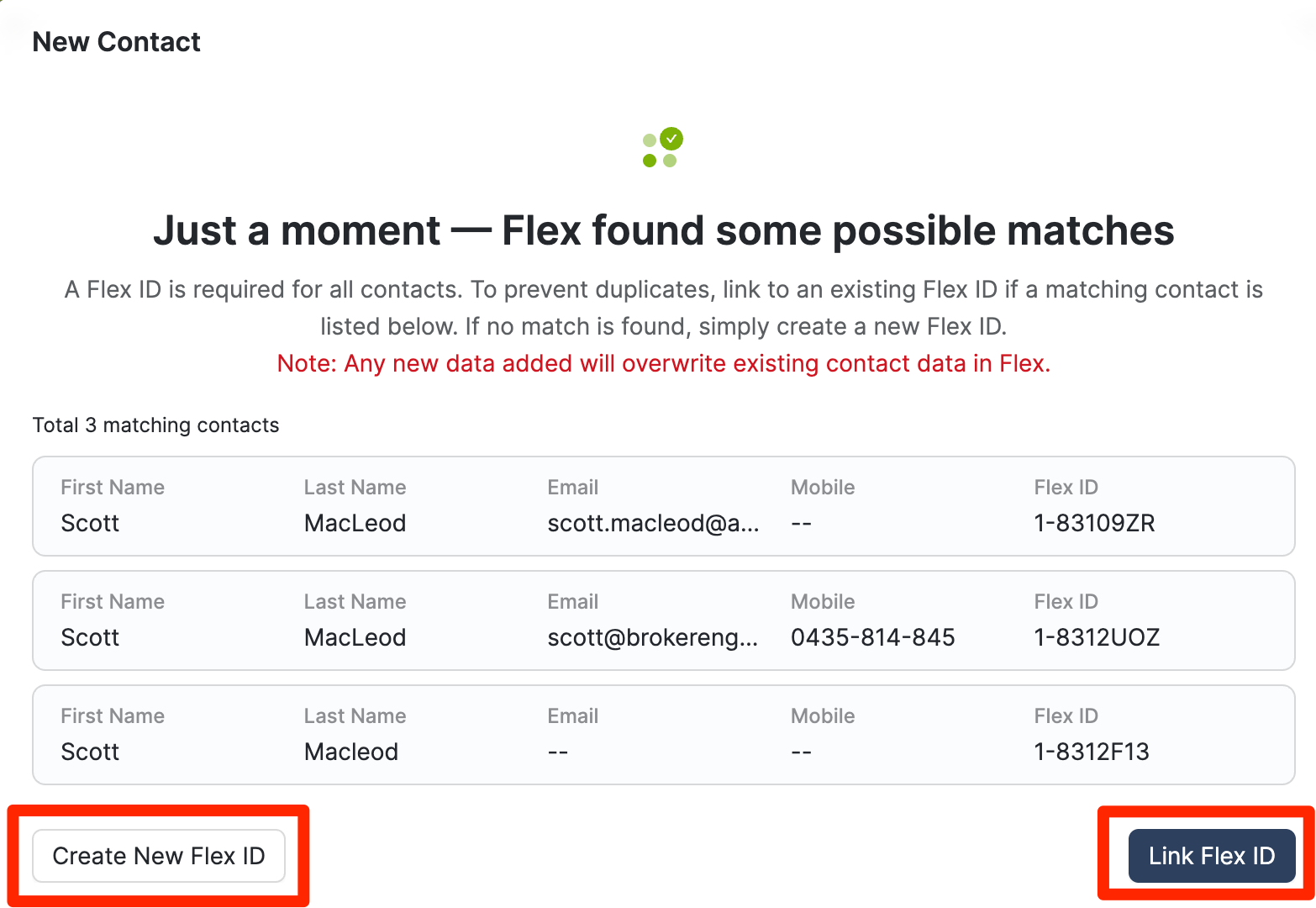The image size is (1316, 908).
Task: Select the contact row with mobile 0435-814-845
Action: pos(662,620)
